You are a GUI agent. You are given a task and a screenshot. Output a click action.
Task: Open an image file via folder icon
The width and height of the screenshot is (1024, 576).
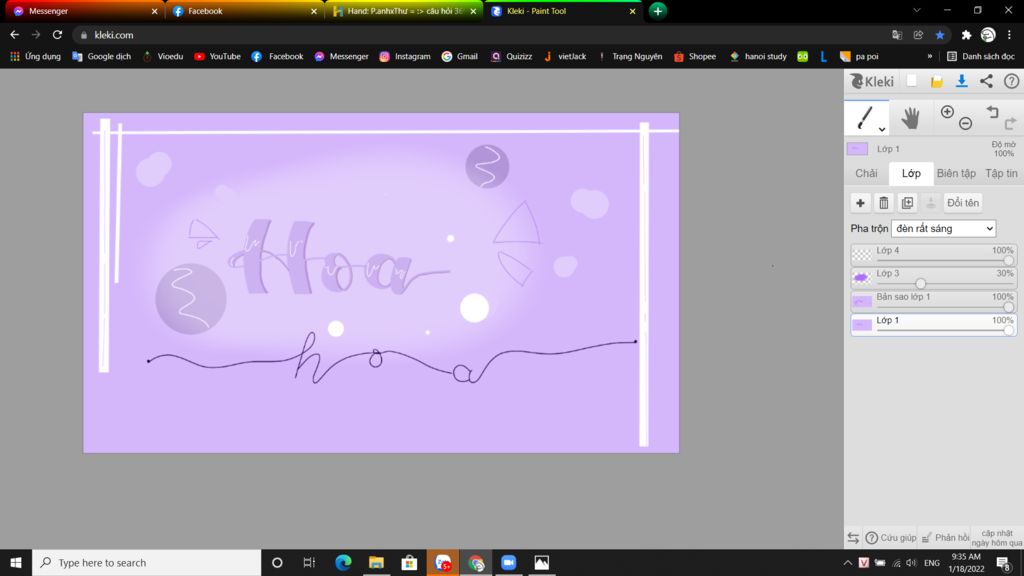pyautogui.click(x=936, y=81)
